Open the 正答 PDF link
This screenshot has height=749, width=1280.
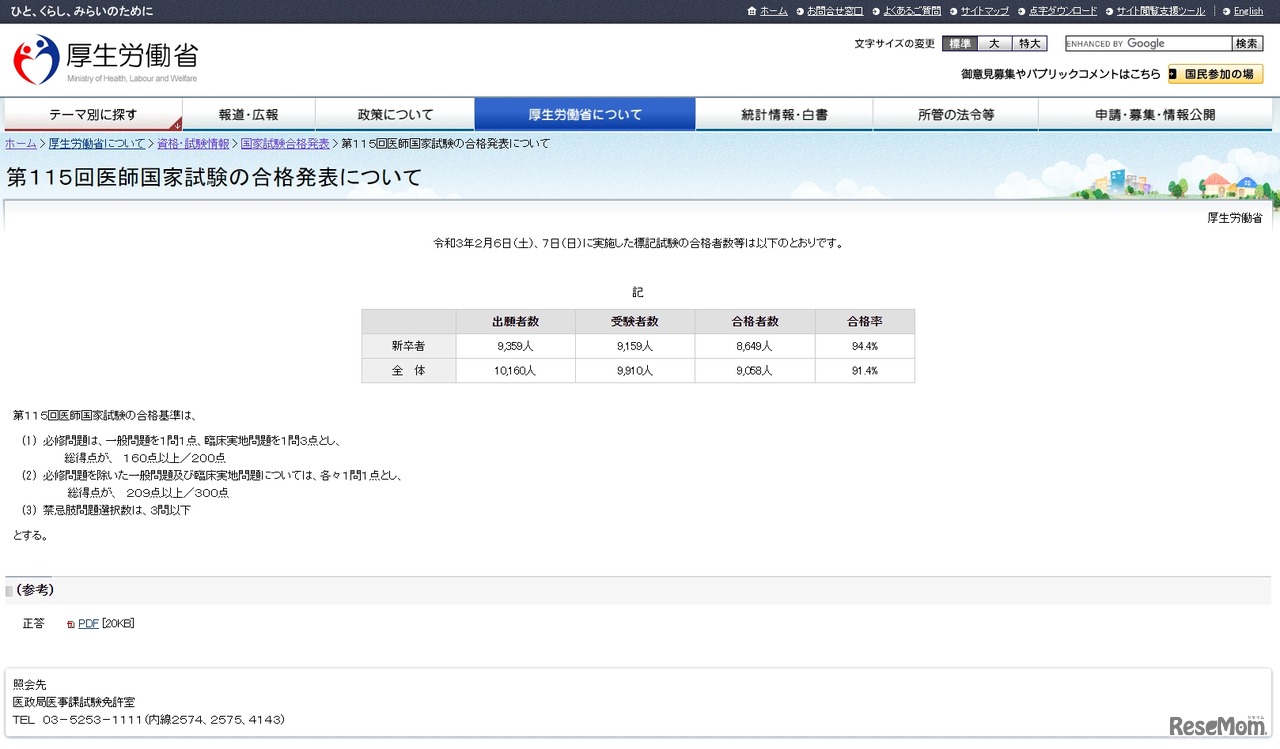tap(88, 624)
